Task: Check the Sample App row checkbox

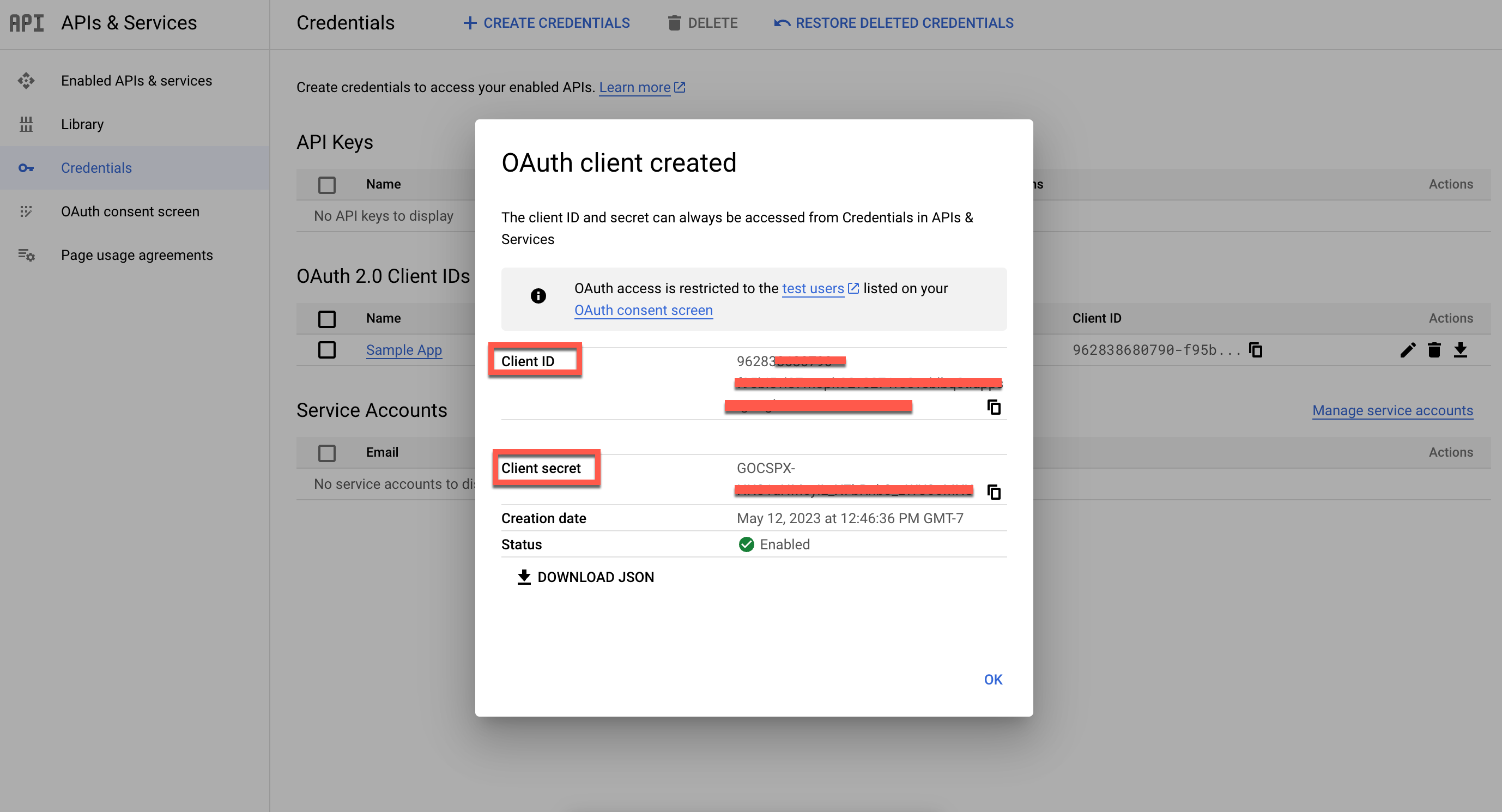Action: point(326,350)
